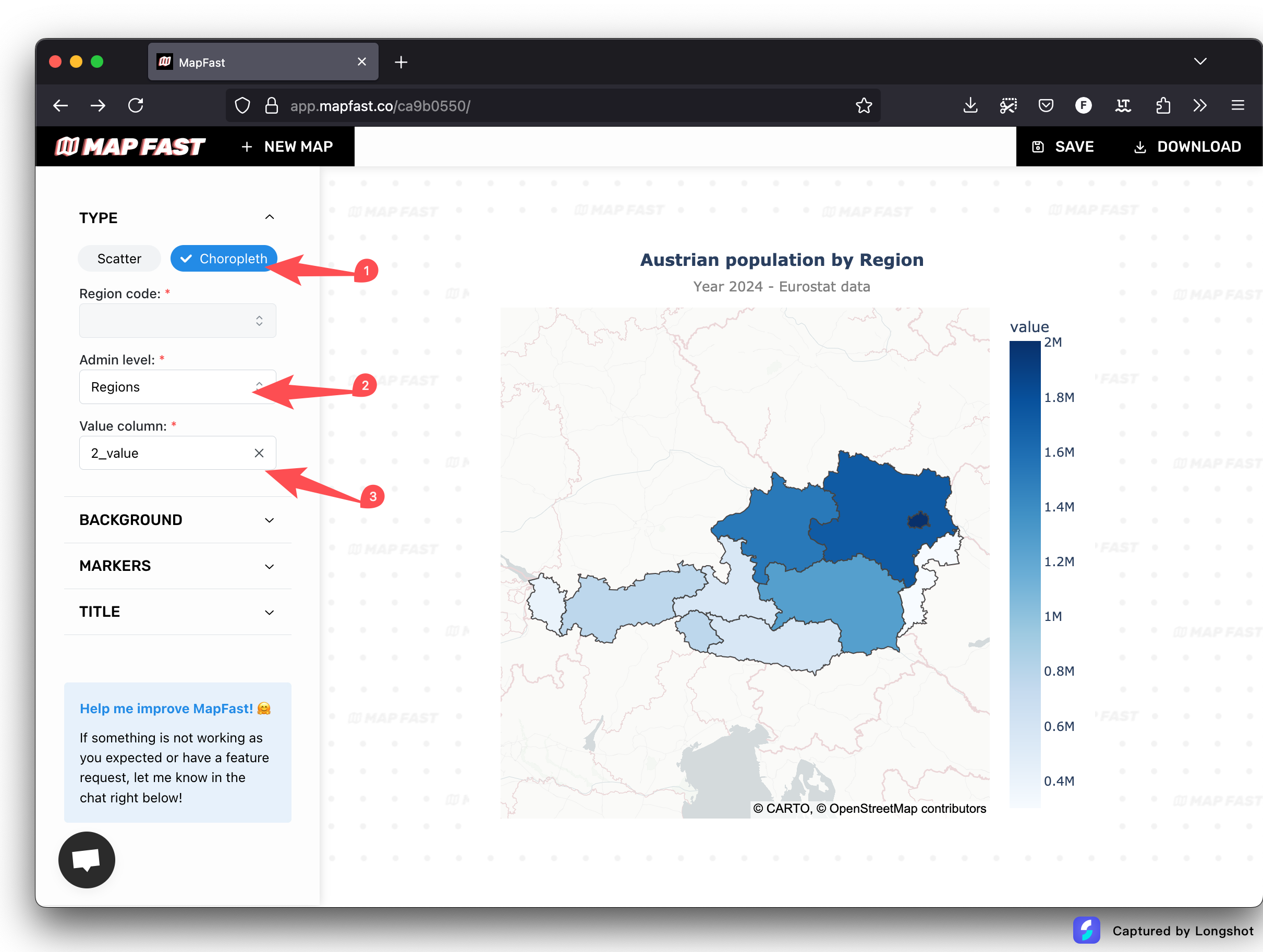
Task: Click the OpenStreetMap contributors attribution
Action: (901, 809)
